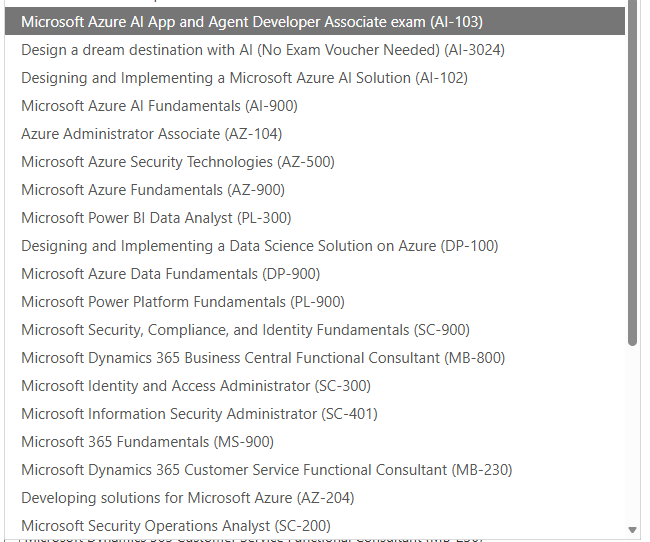Click the dropdown list scrollbar thumb
The image size is (650, 542).
[632, 173]
